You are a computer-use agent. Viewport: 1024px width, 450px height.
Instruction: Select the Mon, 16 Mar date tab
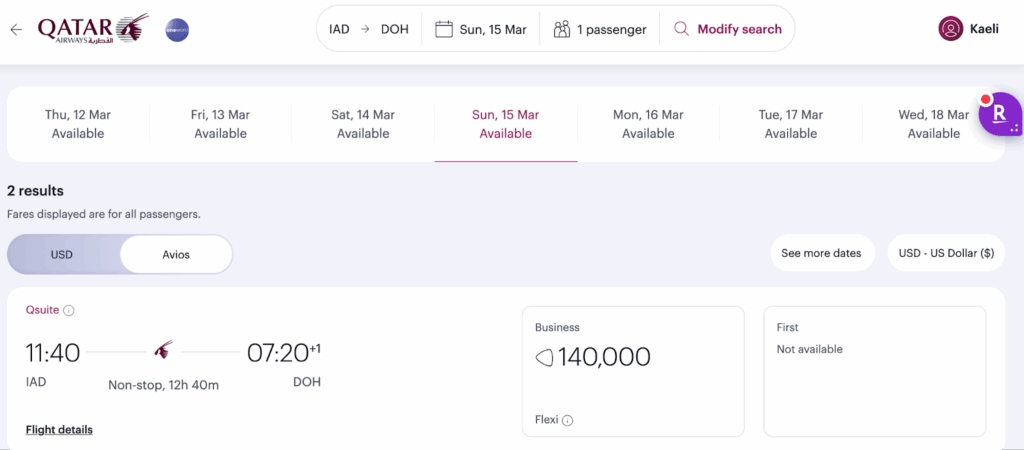click(x=648, y=124)
